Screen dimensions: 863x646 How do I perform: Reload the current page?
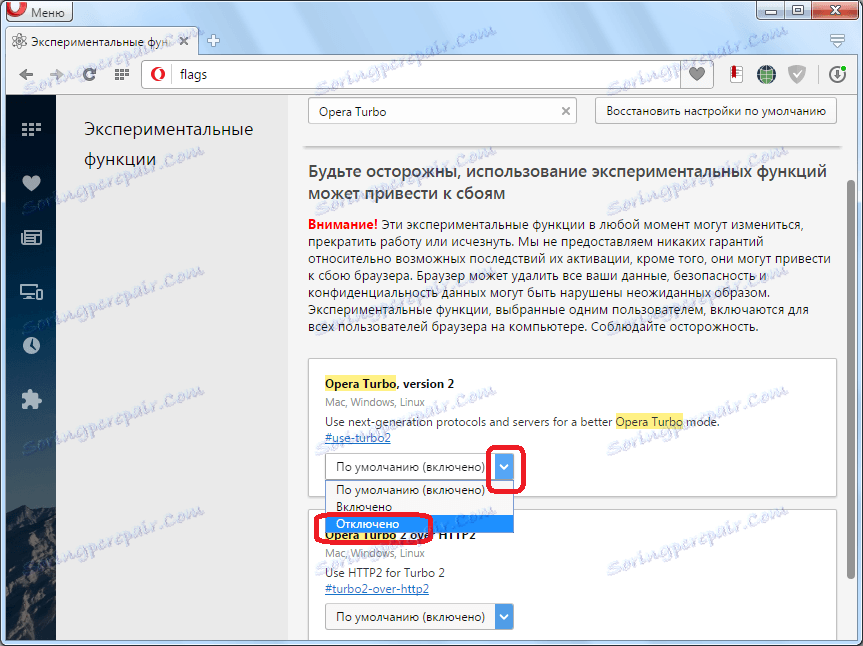pos(89,74)
